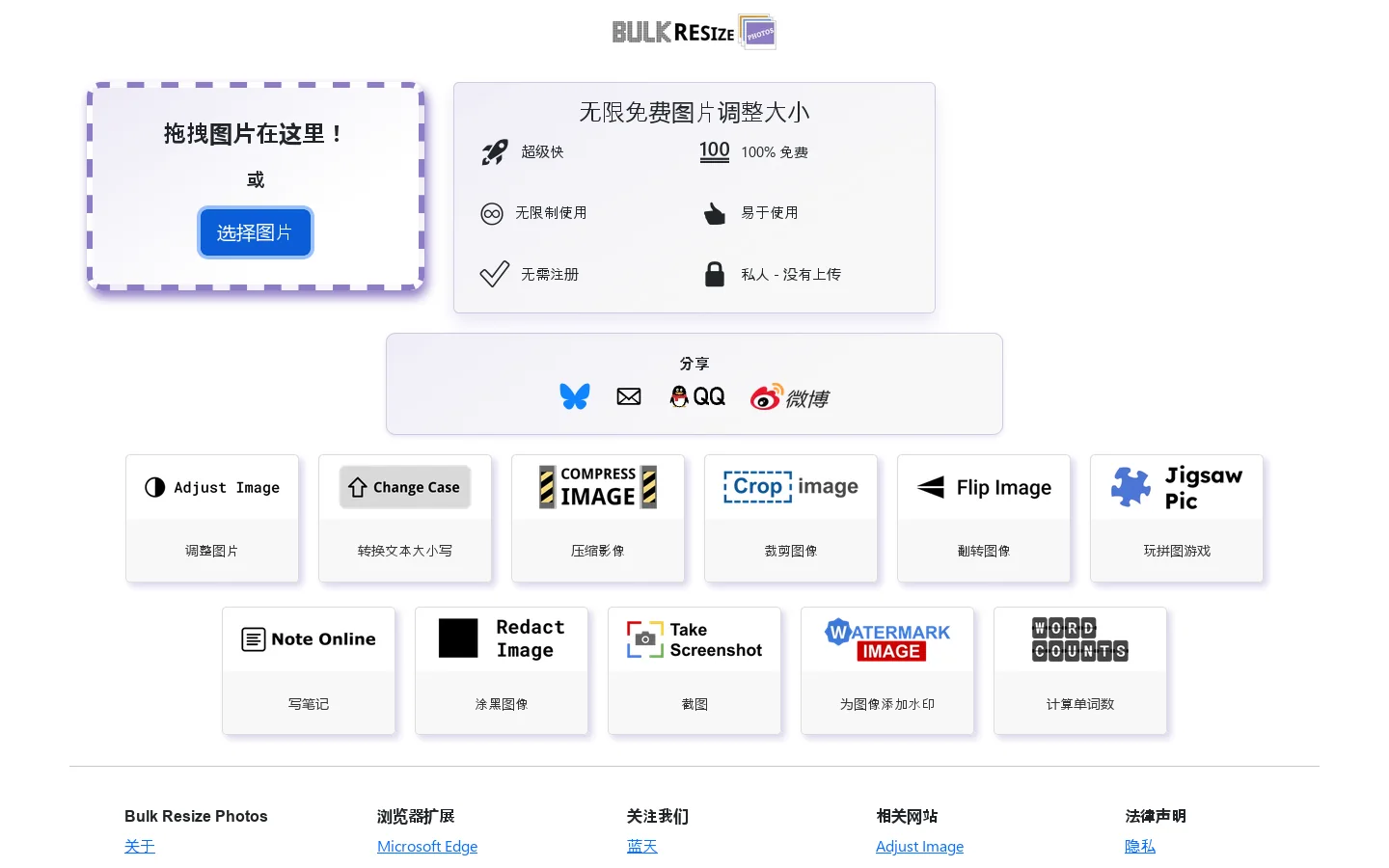Click the 分享 section label
Viewport: 1389px width, 868px height.
694,364
